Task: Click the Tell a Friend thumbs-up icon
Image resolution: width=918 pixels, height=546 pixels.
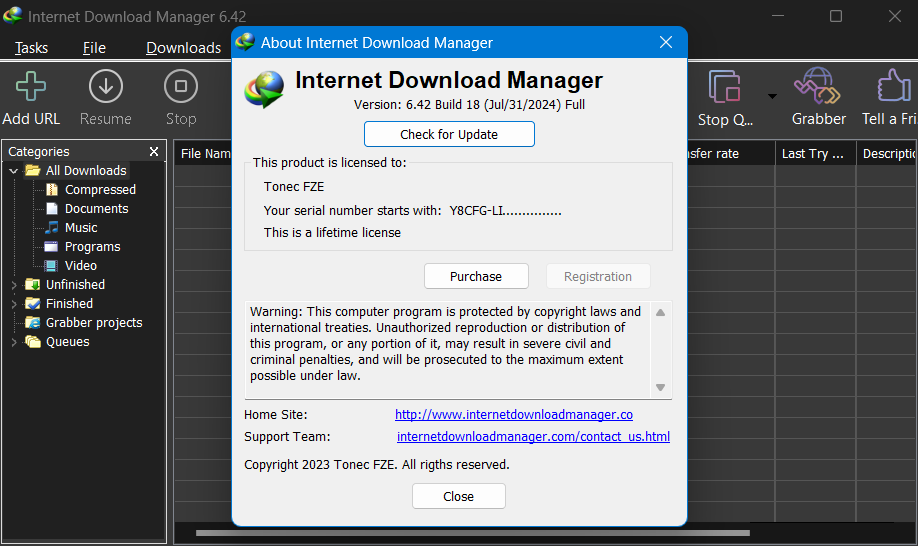Action: pyautogui.click(x=893, y=85)
